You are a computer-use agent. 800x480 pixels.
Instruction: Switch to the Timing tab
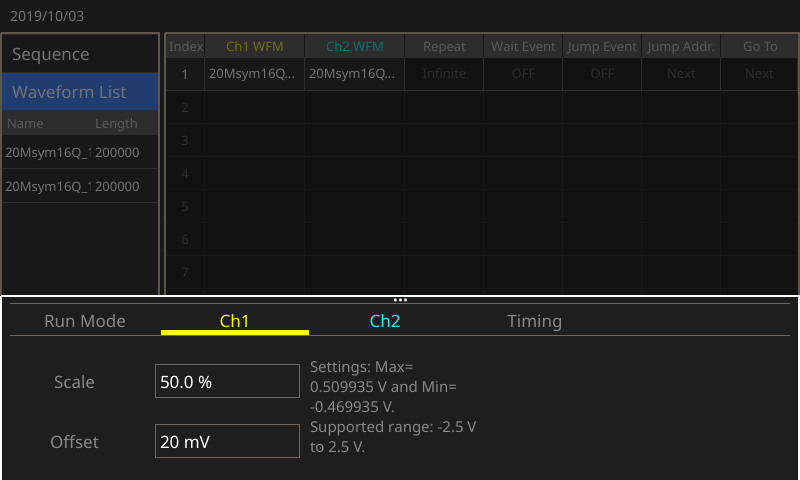click(534, 321)
